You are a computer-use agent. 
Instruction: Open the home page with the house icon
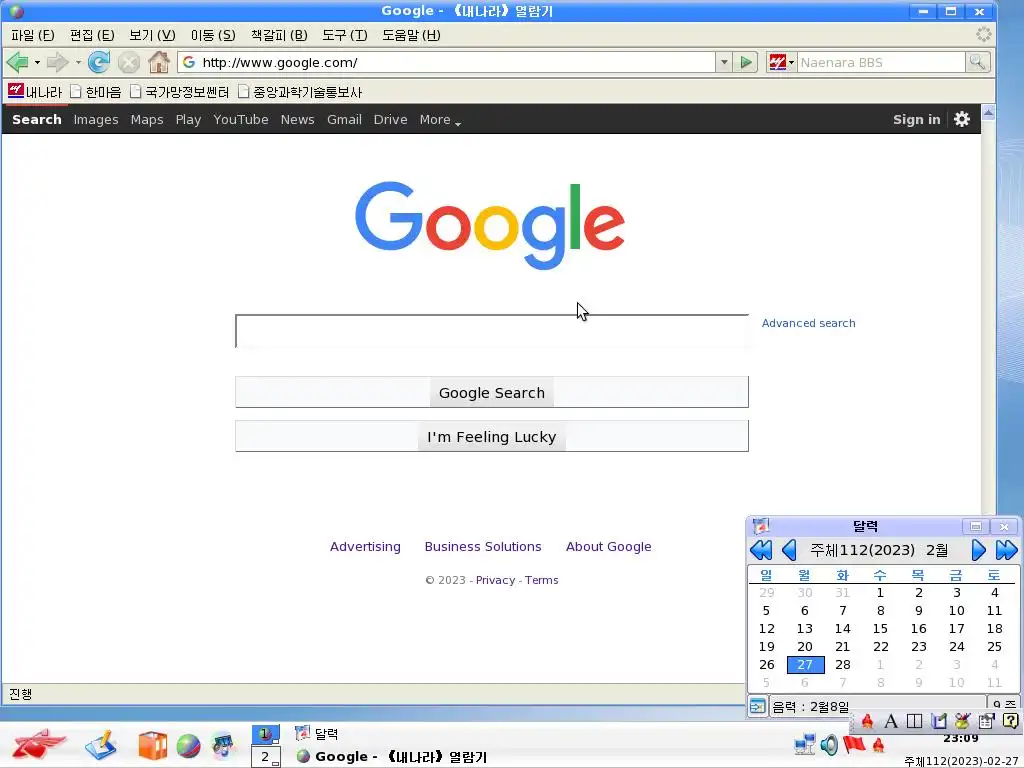tap(159, 62)
